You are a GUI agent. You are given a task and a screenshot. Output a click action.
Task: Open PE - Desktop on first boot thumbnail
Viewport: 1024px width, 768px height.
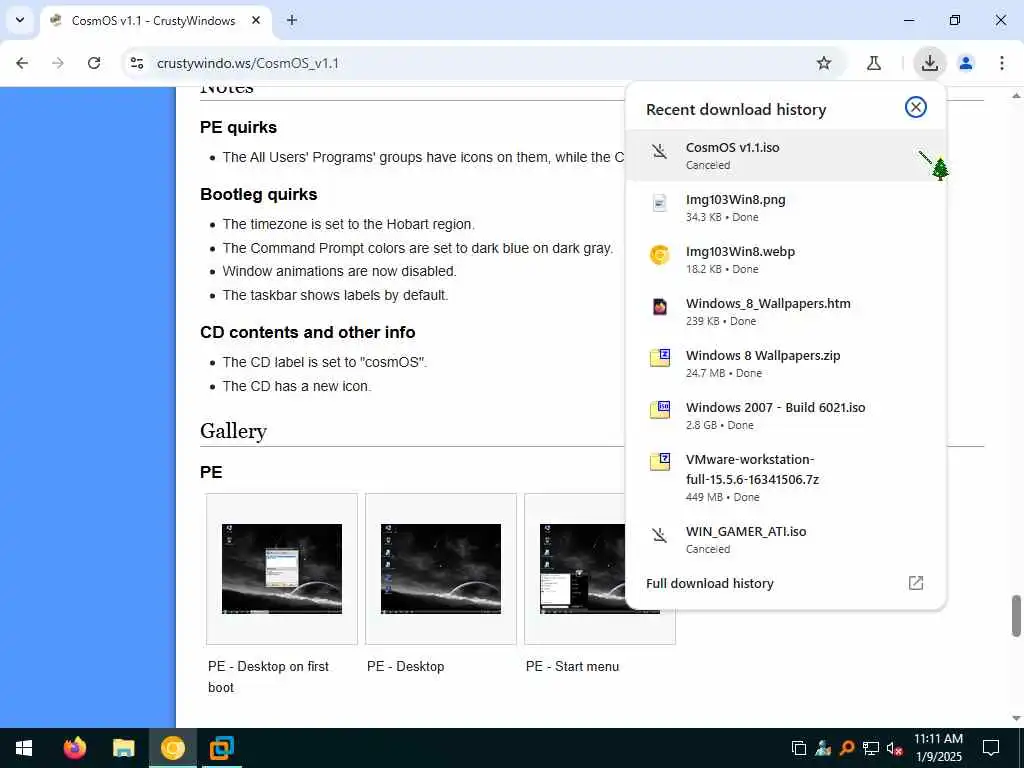[281, 569]
